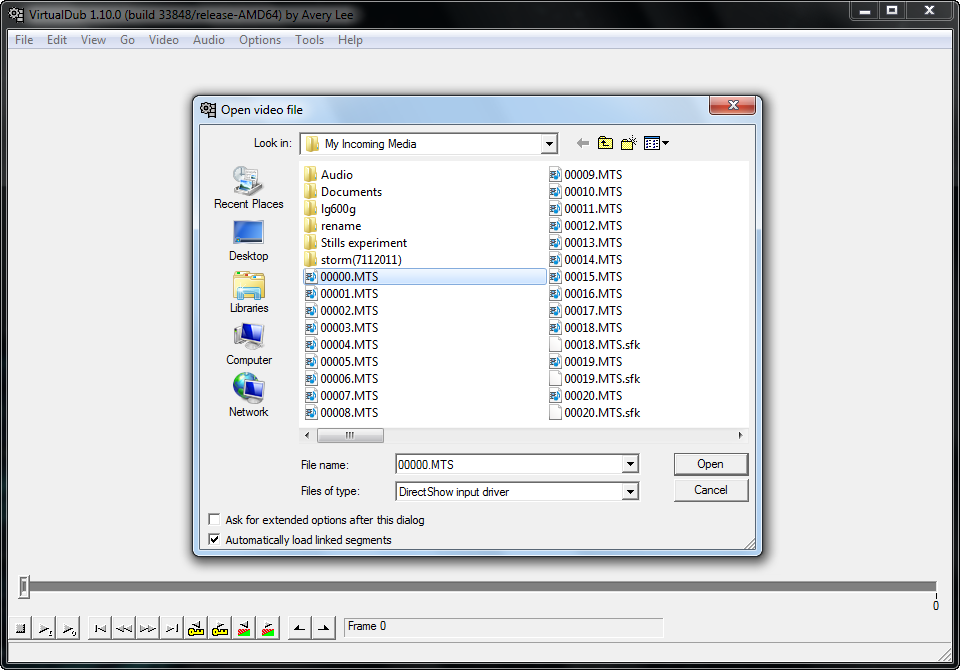Select file 00018.MTS.sfk
The image size is (960, 670).
point(595,345)
